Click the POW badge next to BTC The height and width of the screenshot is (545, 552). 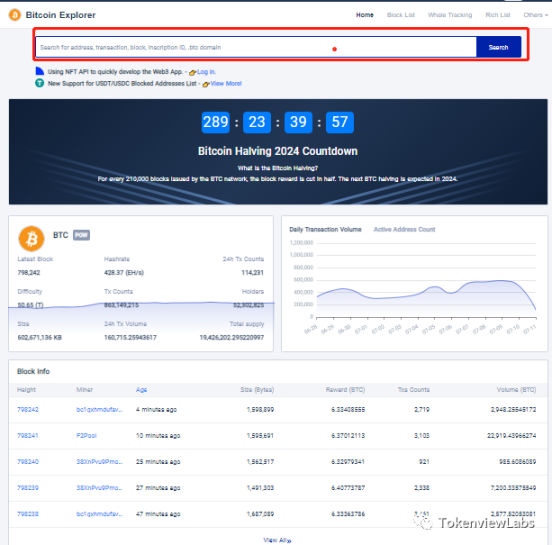[x=81, y=235]
